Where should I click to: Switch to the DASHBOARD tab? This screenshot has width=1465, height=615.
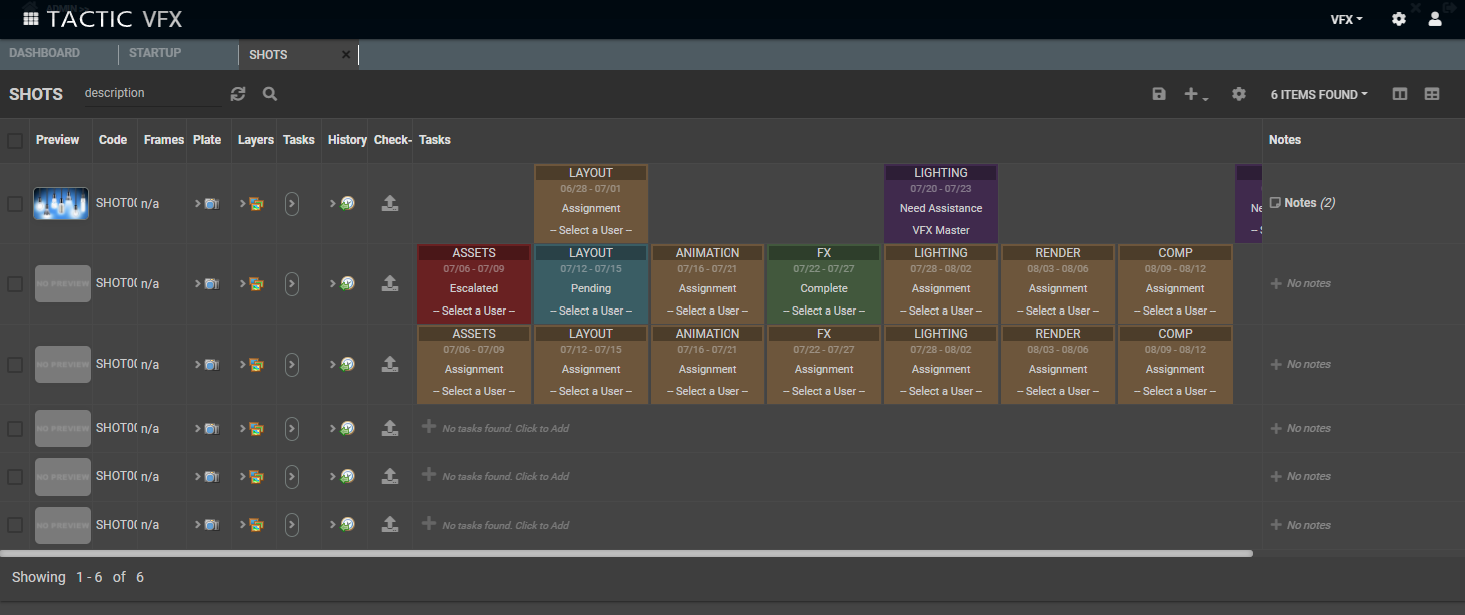tap(44, 53)
